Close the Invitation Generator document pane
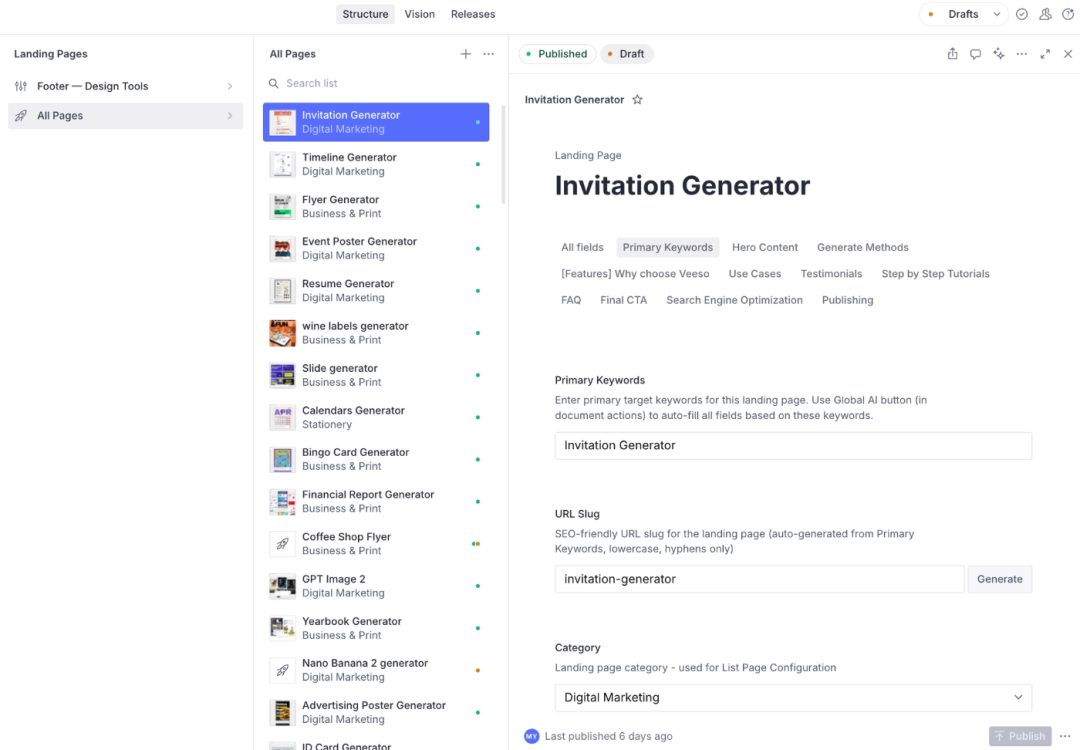 click(x=1068, y=54)
